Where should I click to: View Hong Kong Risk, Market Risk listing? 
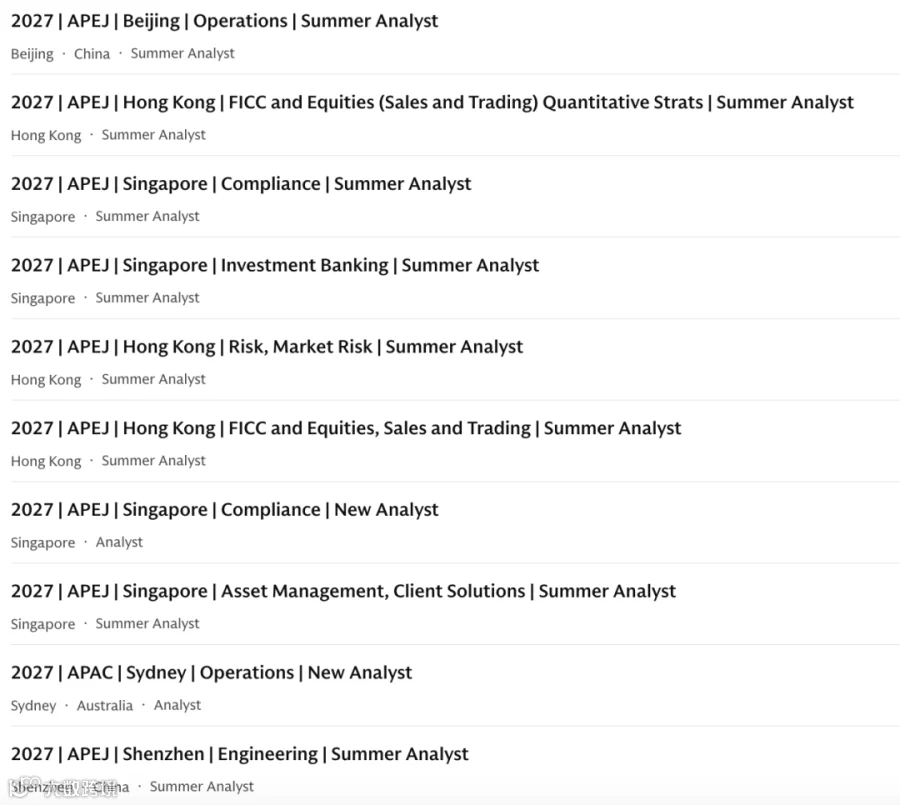click(267, 347)
